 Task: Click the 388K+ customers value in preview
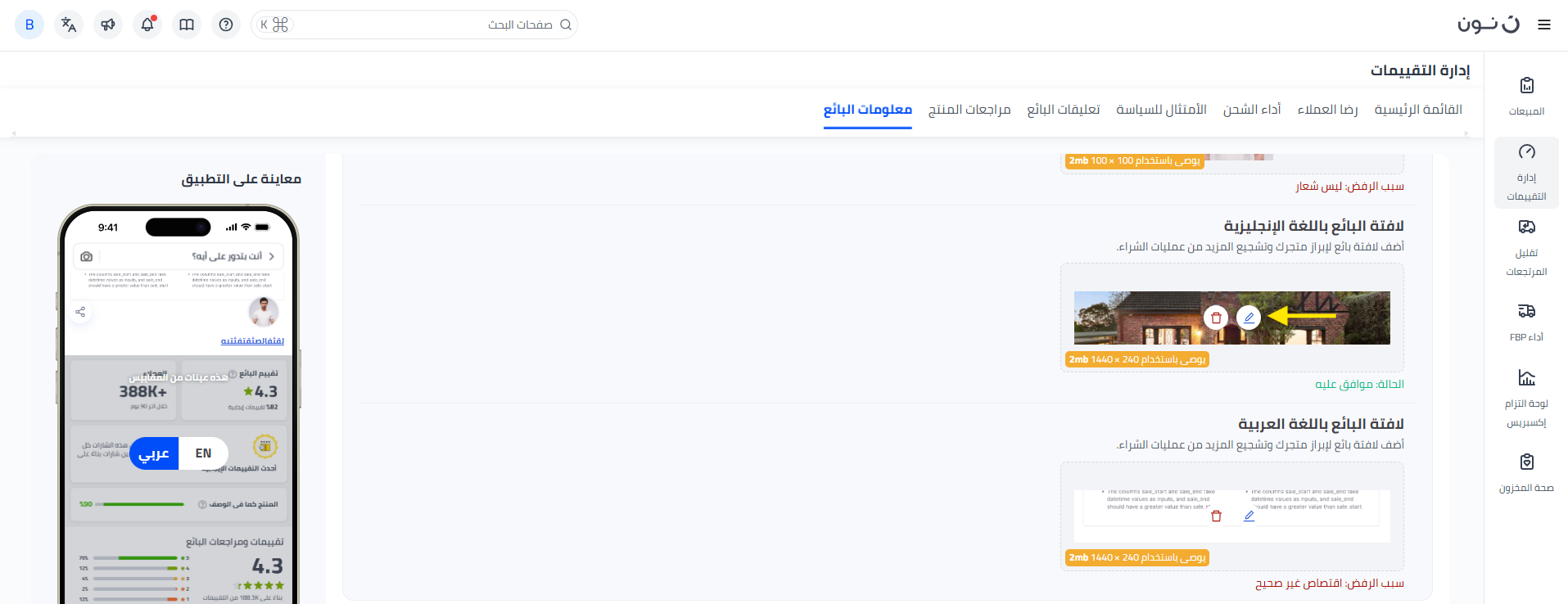pyautogui.click(x=143, y=392)
